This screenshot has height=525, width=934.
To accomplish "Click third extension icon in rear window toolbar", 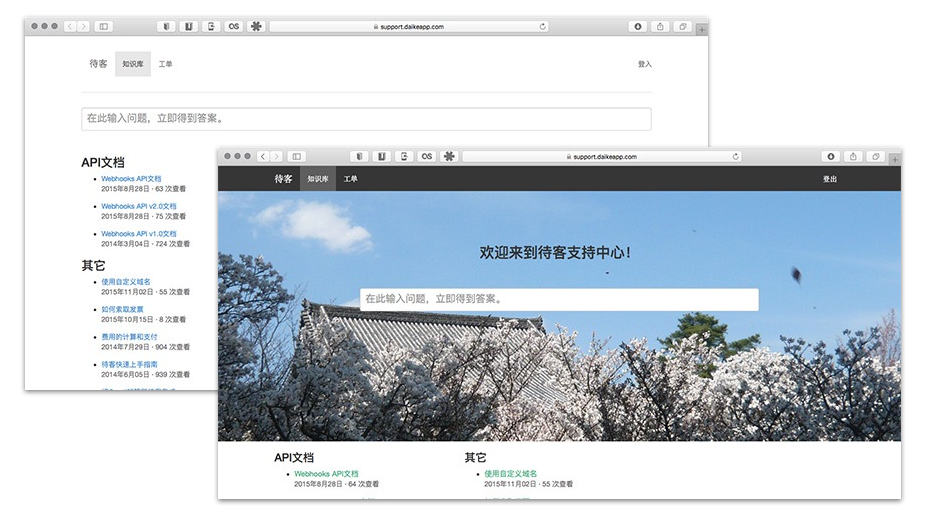I will point(211,26).
